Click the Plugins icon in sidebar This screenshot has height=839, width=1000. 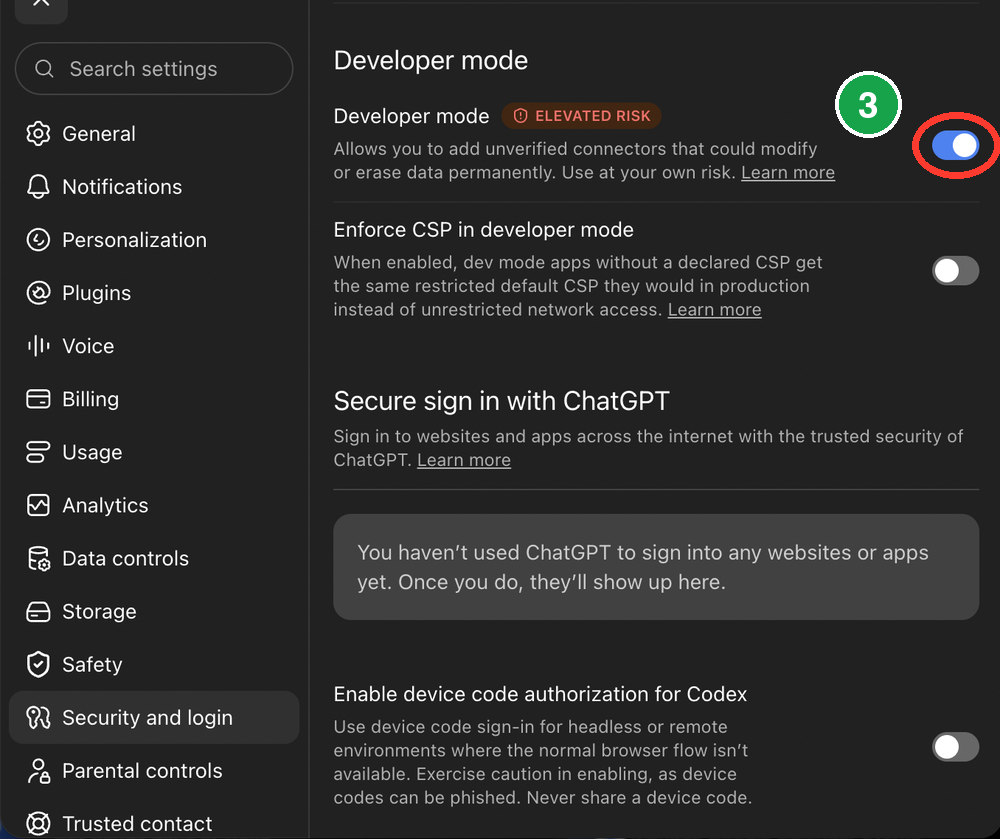tap(38, 293)
